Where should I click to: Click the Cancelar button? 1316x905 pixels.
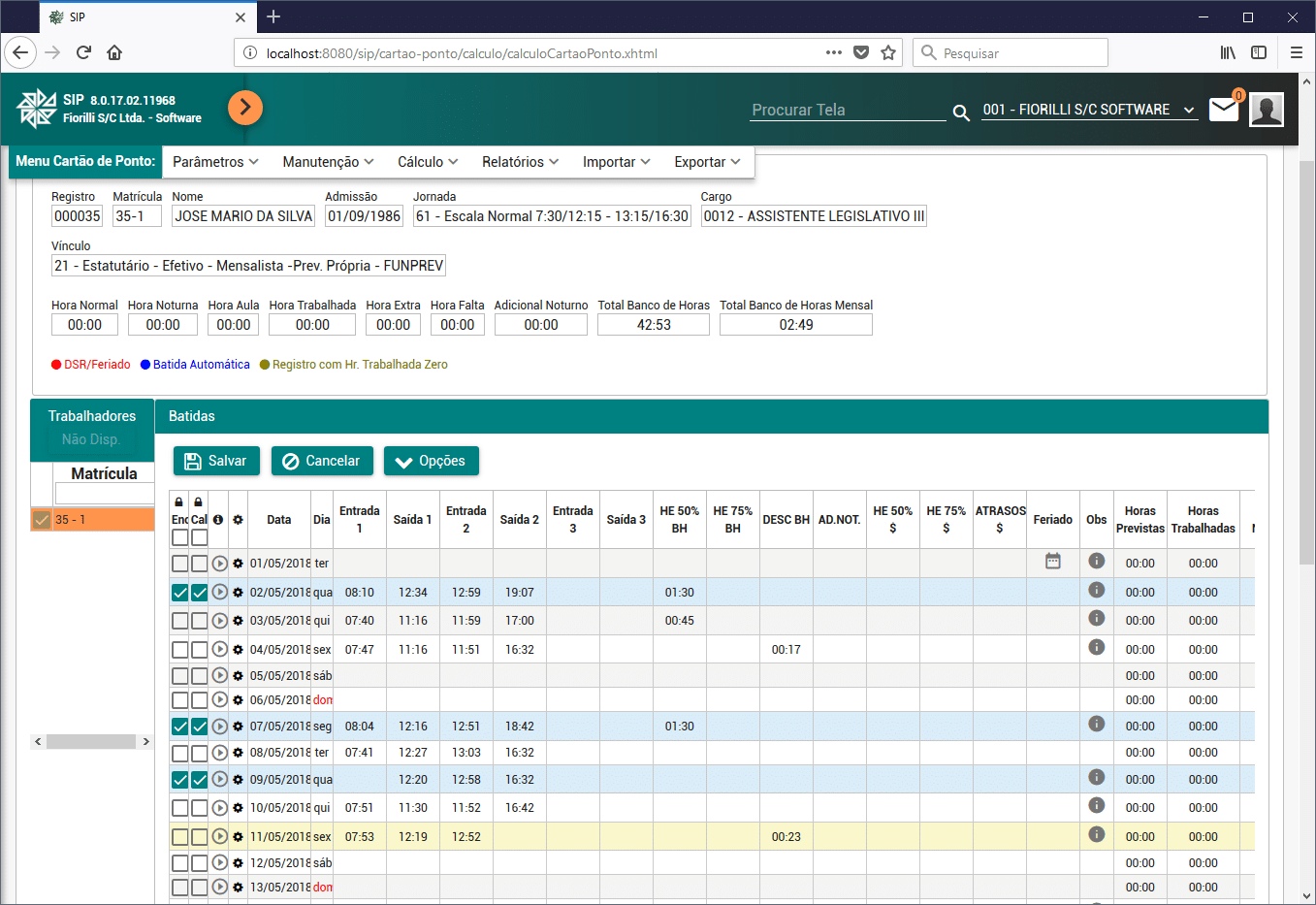tap(321, 461)
